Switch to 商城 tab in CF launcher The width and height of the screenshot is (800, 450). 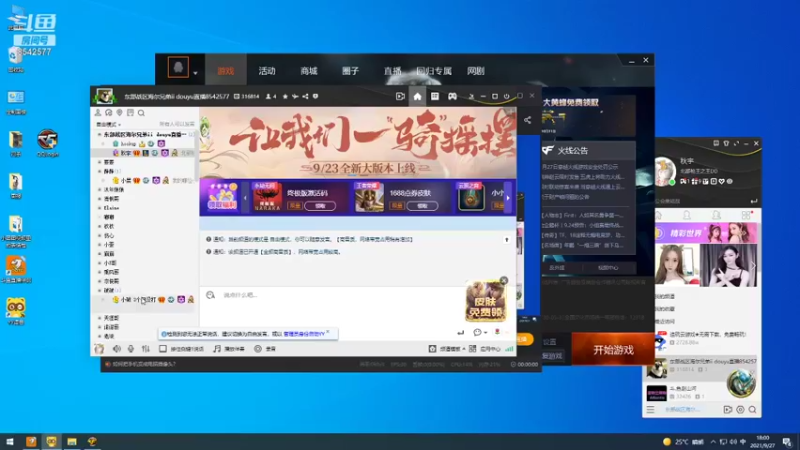[309, 71]
